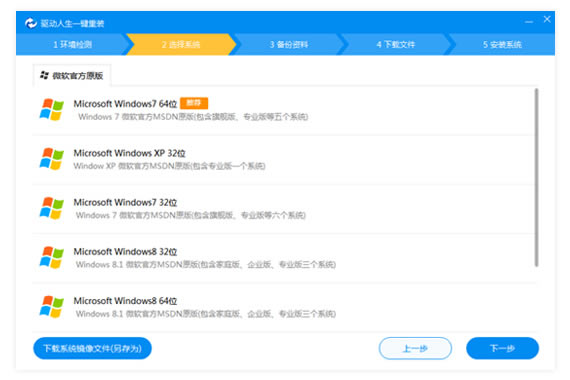Click the system list vertical scrollbar

(x=536, y=177)
